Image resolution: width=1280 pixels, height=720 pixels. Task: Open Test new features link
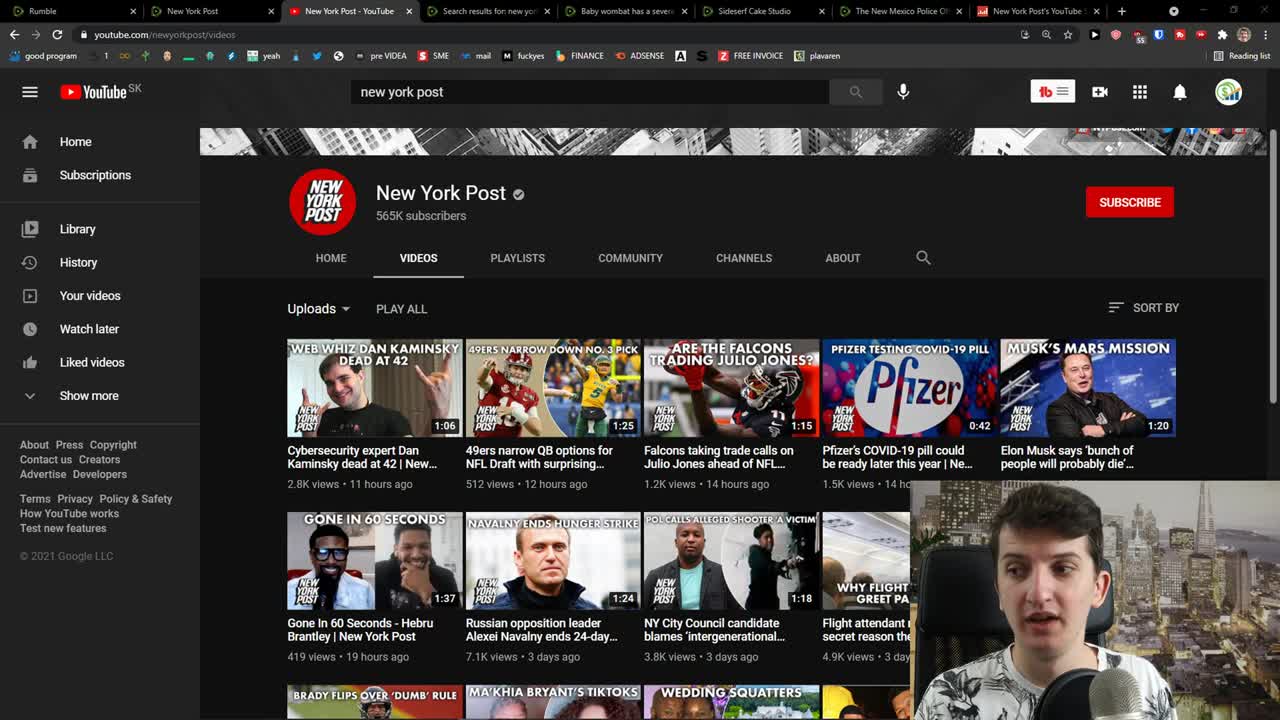point(63,528)
